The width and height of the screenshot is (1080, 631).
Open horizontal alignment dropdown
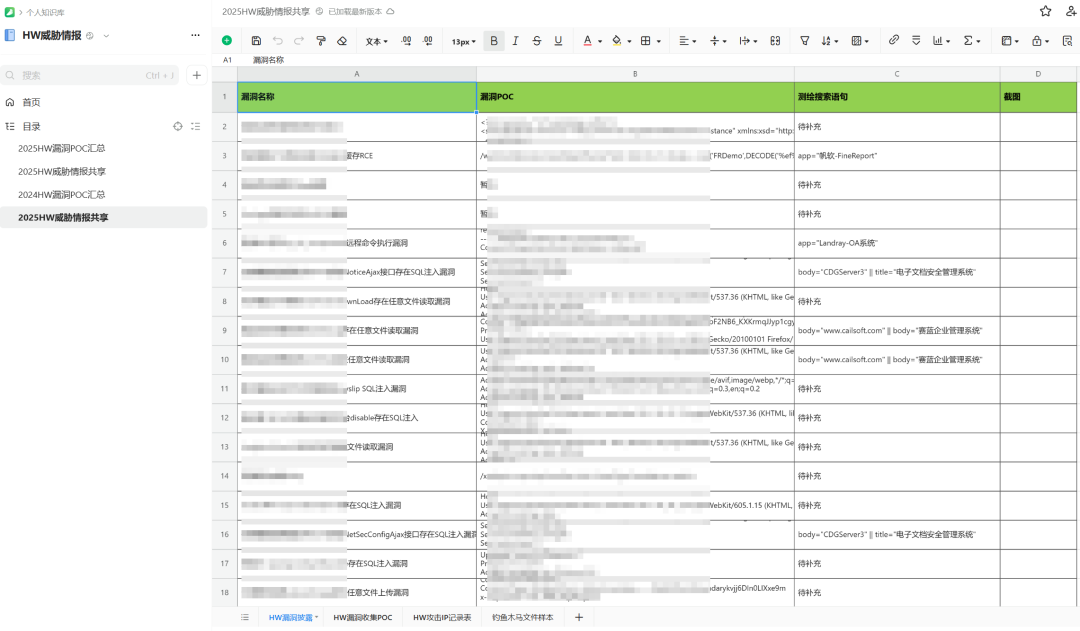tap(687, 41)
